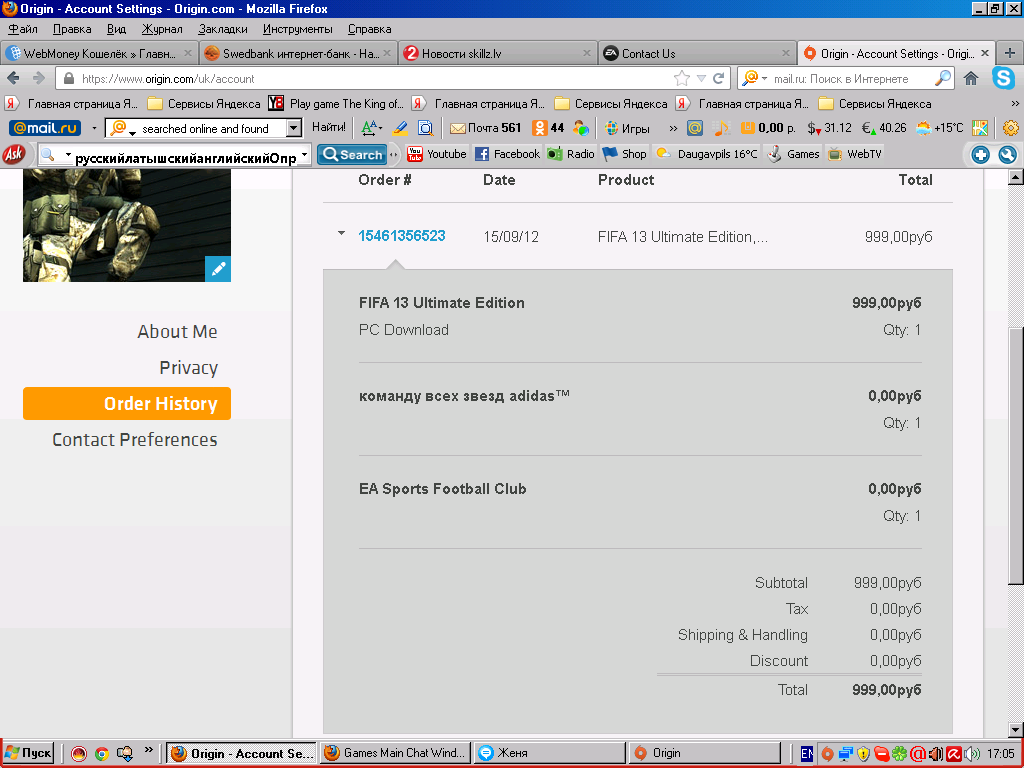This screenshot has width=1024, height=768.
Task: Click the Ask Search button
Action: click(351, 155)
